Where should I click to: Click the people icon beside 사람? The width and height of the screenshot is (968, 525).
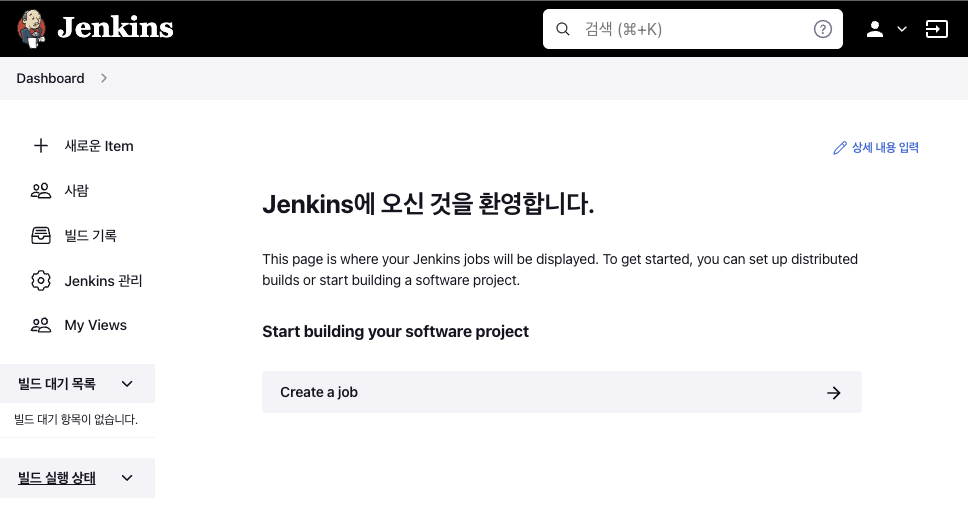click(x=41, y=191)
